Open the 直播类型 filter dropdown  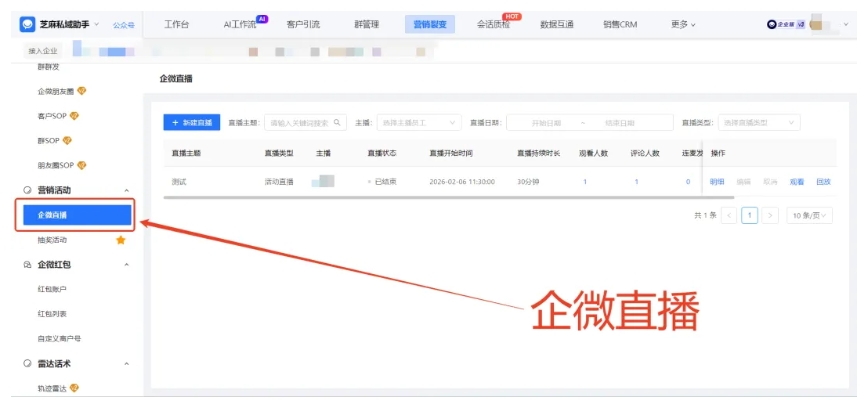click(x=759, y=123)
